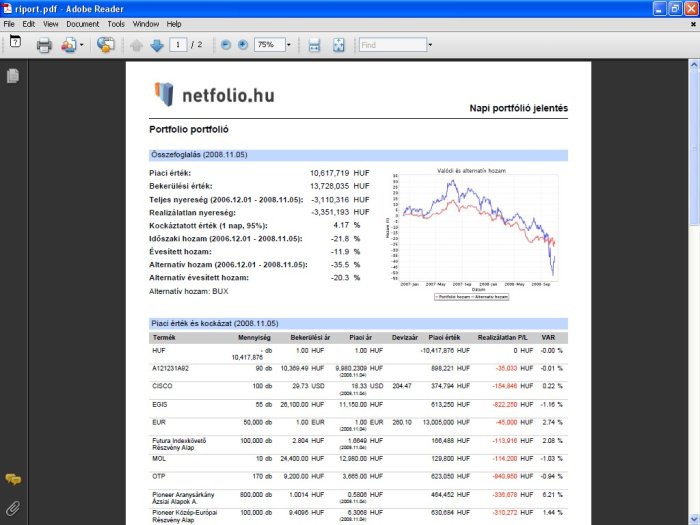
Task: Open the Document menu
Action: pos(83,24)
